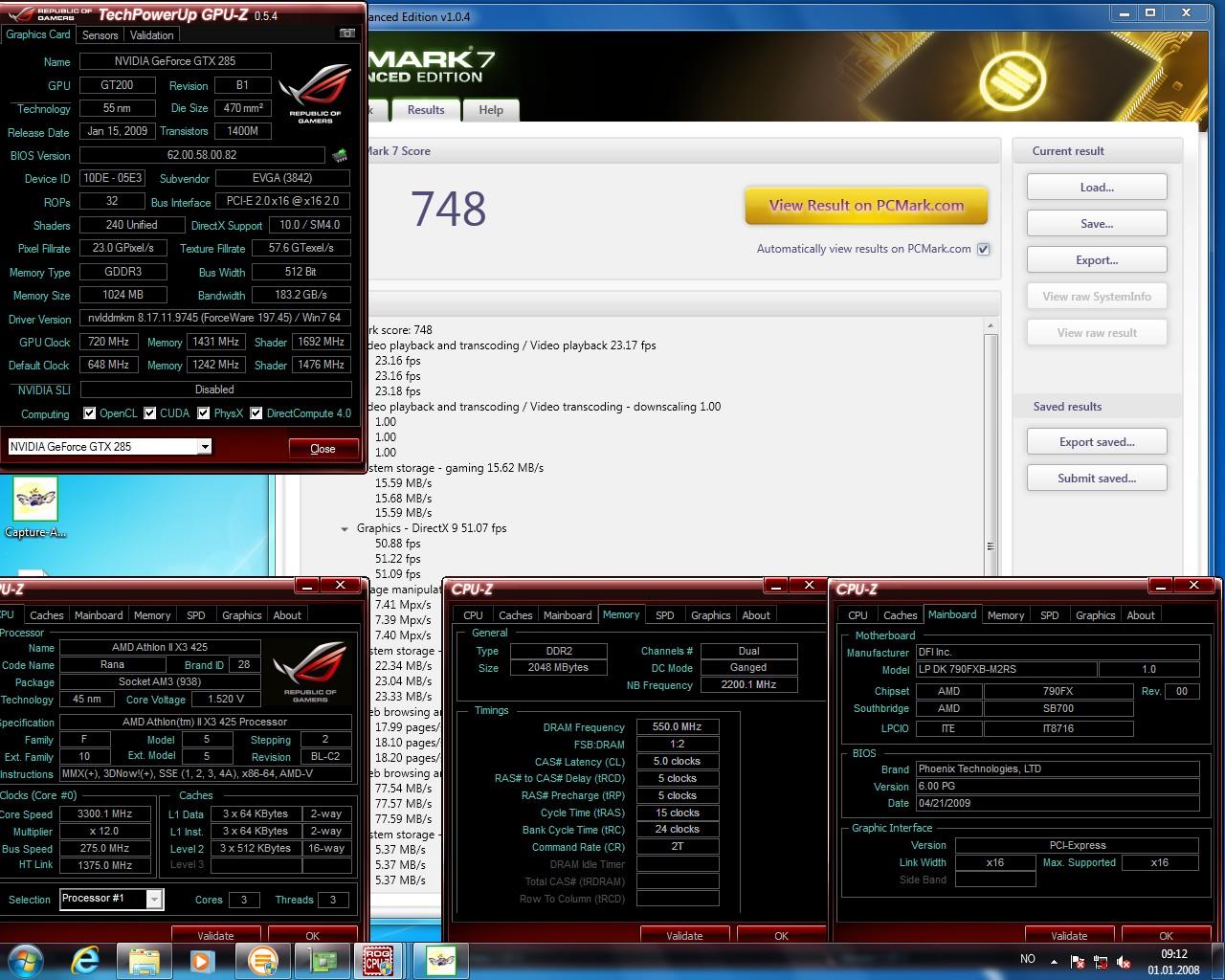The image size is (1225, 980).
Task: Click the BIOS Date value 04/21/2009
Action: [1058, 804]
